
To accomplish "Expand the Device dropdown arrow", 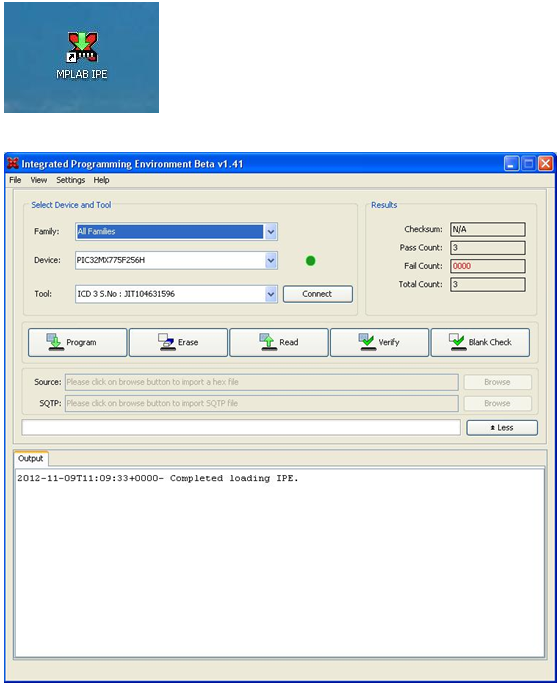I will (x=271, y=260).
